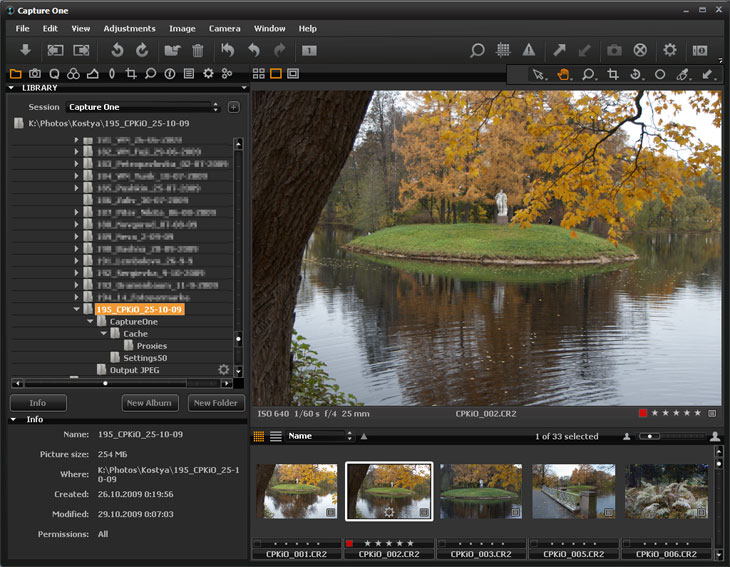Click the loupe magnifier icon in top toolbar
Viewport: 730px width, 567px height.
477,50
